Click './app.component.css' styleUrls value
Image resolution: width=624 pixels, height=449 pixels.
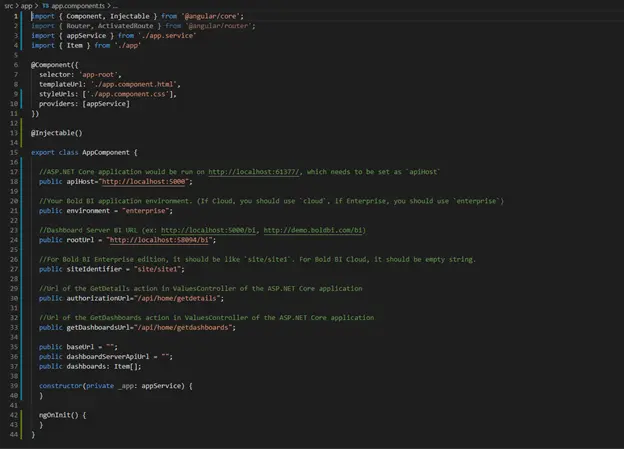[127, 94]
